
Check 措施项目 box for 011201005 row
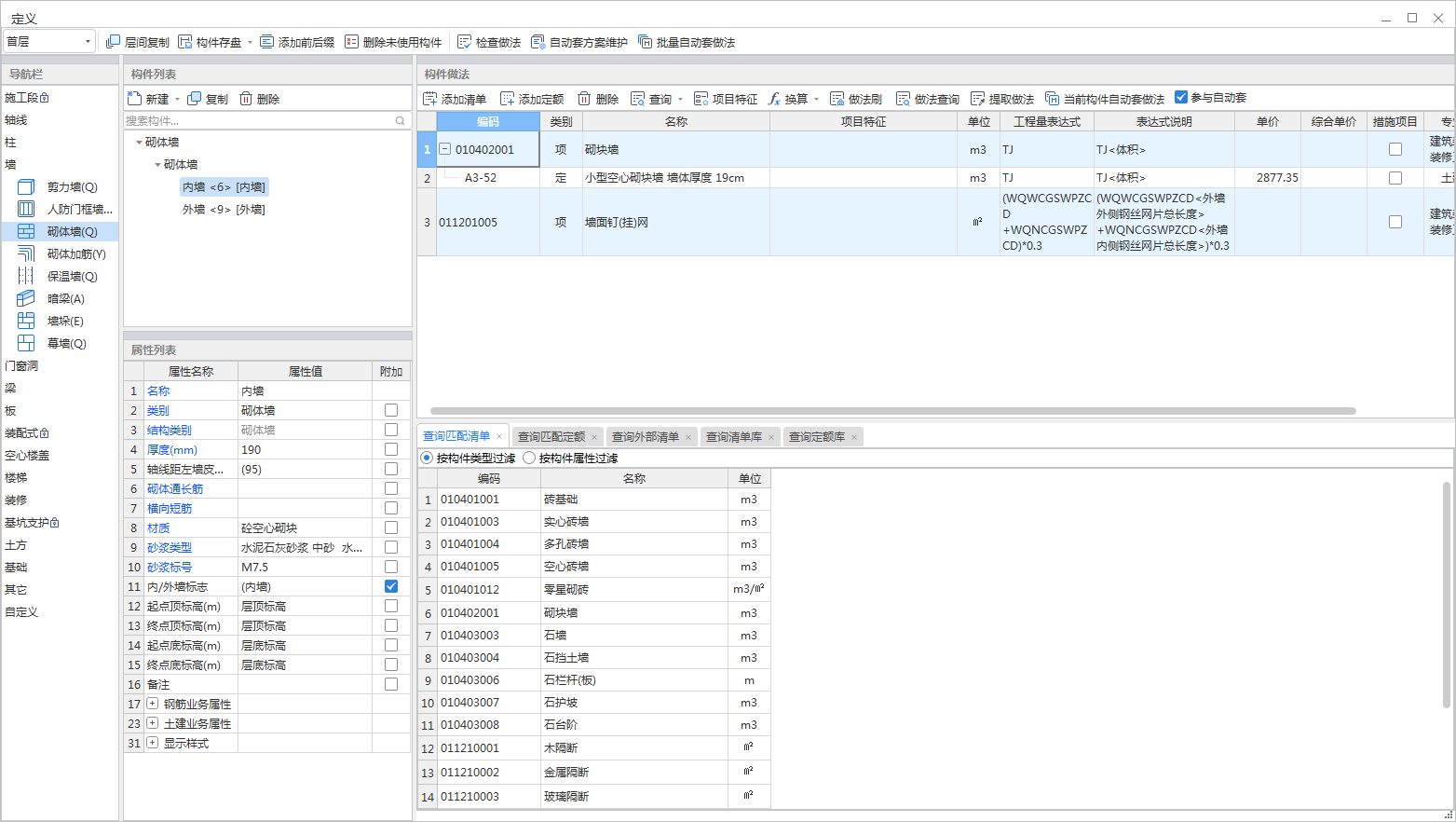pos(1395,222)
